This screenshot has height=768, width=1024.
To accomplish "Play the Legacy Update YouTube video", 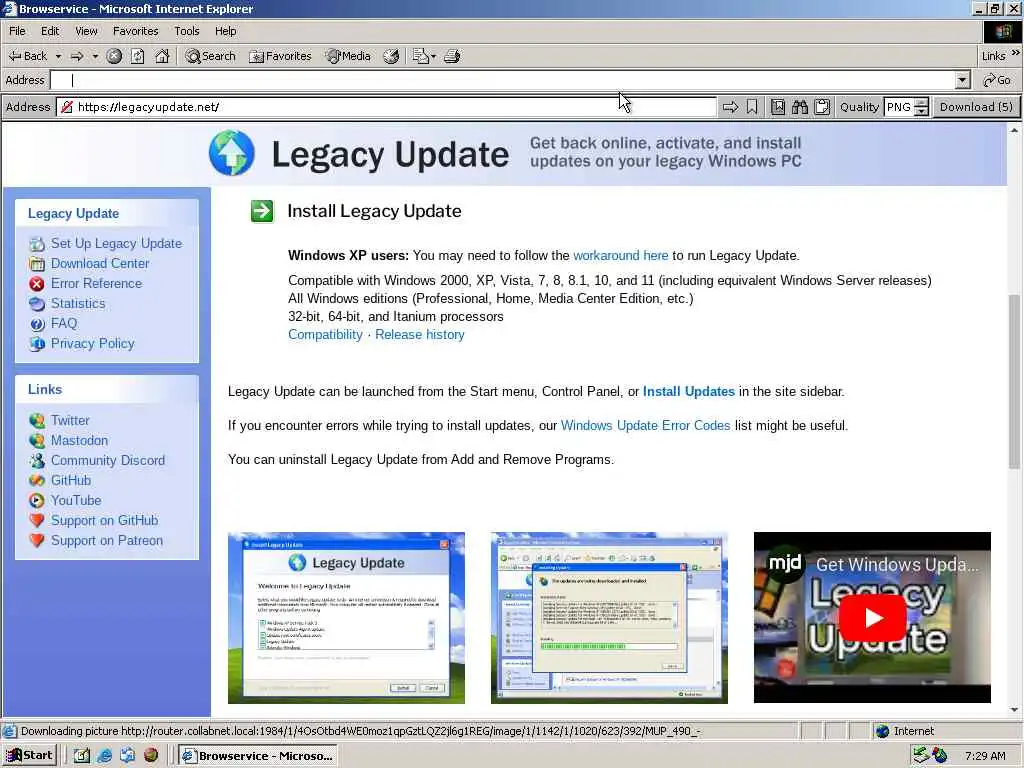I will (872, 618).
